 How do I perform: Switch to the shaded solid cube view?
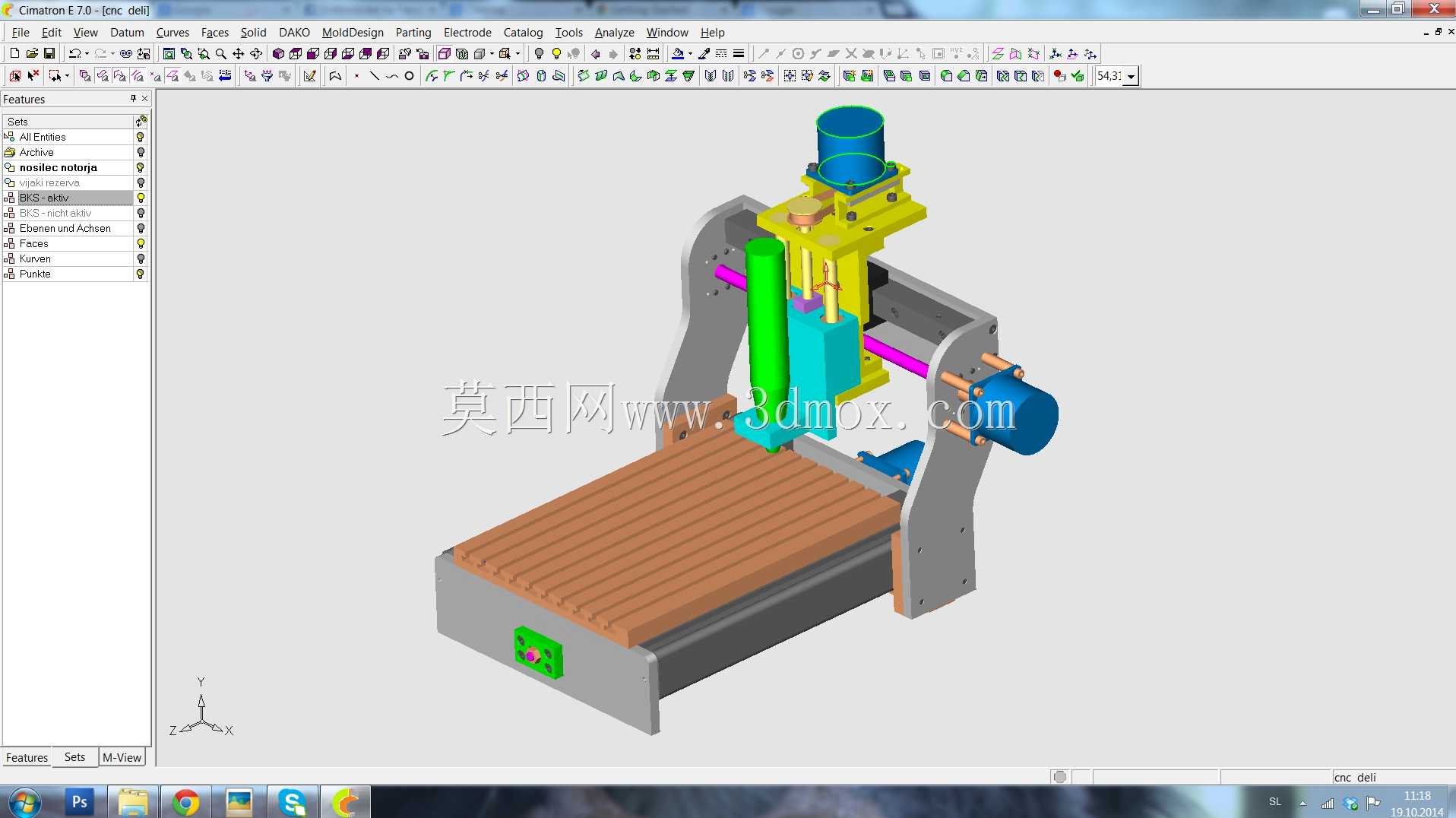point(278,53)
